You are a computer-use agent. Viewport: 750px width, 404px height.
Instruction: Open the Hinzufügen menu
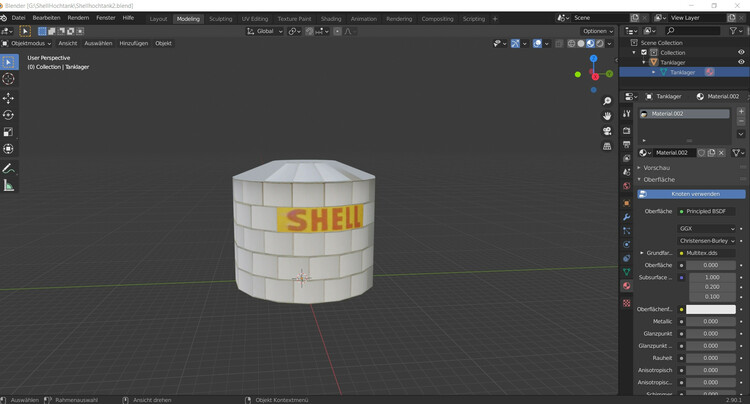(x=133, y=44)
